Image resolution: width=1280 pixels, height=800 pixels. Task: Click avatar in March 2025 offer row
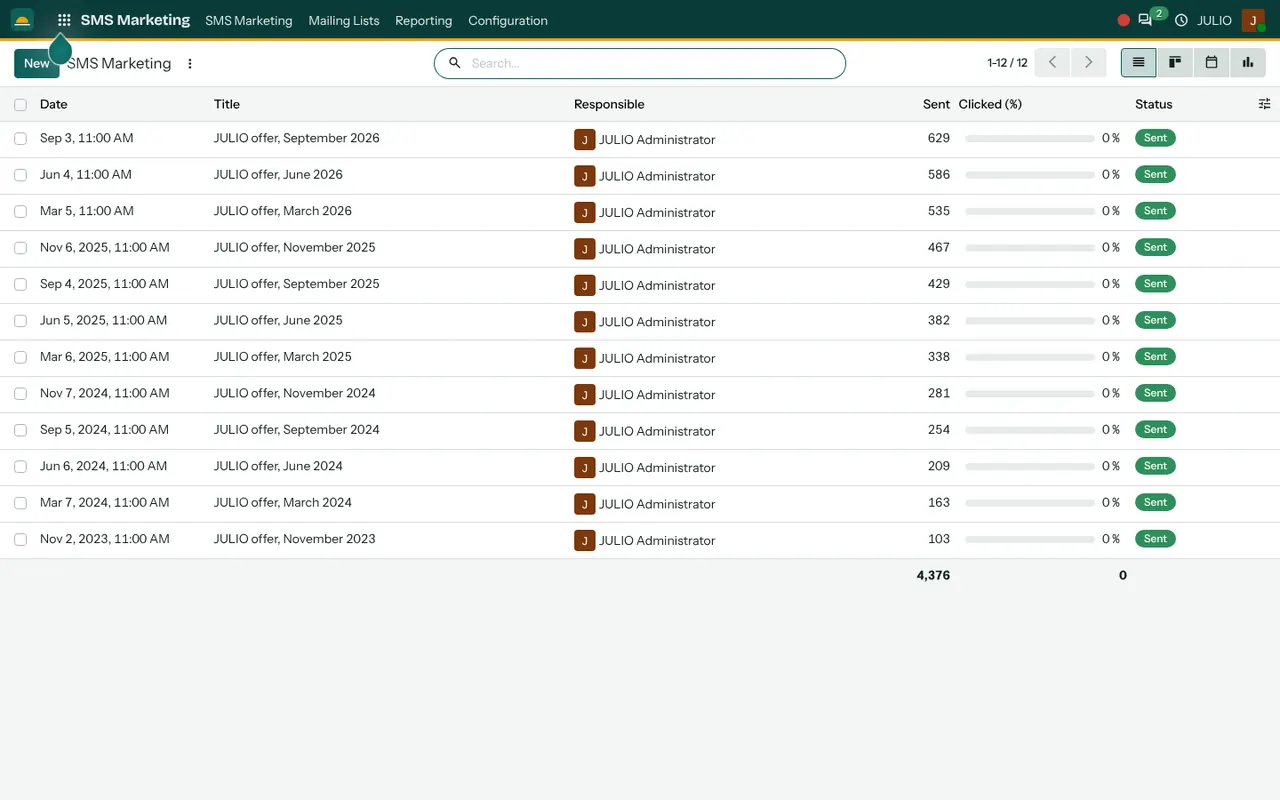coord(584,358)
